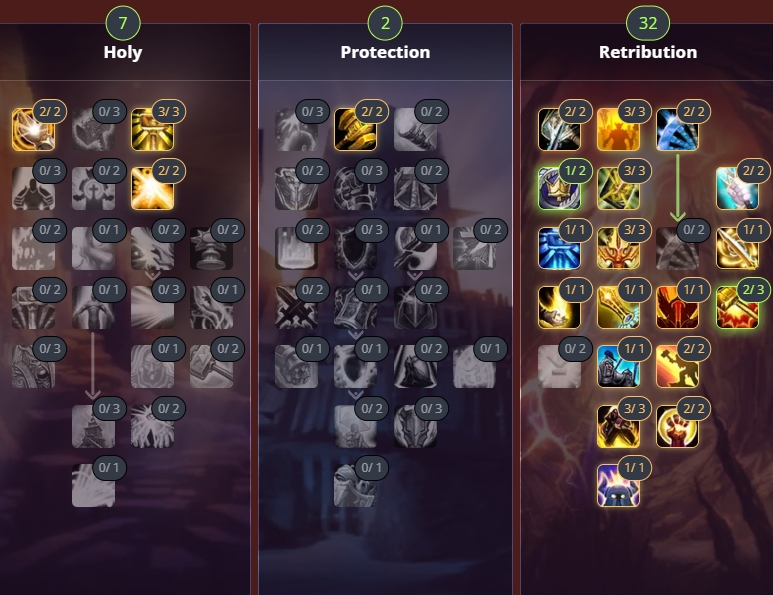
Task: Click the glowing hand talent at 2/2 in Holy
Action: point(34,130)
